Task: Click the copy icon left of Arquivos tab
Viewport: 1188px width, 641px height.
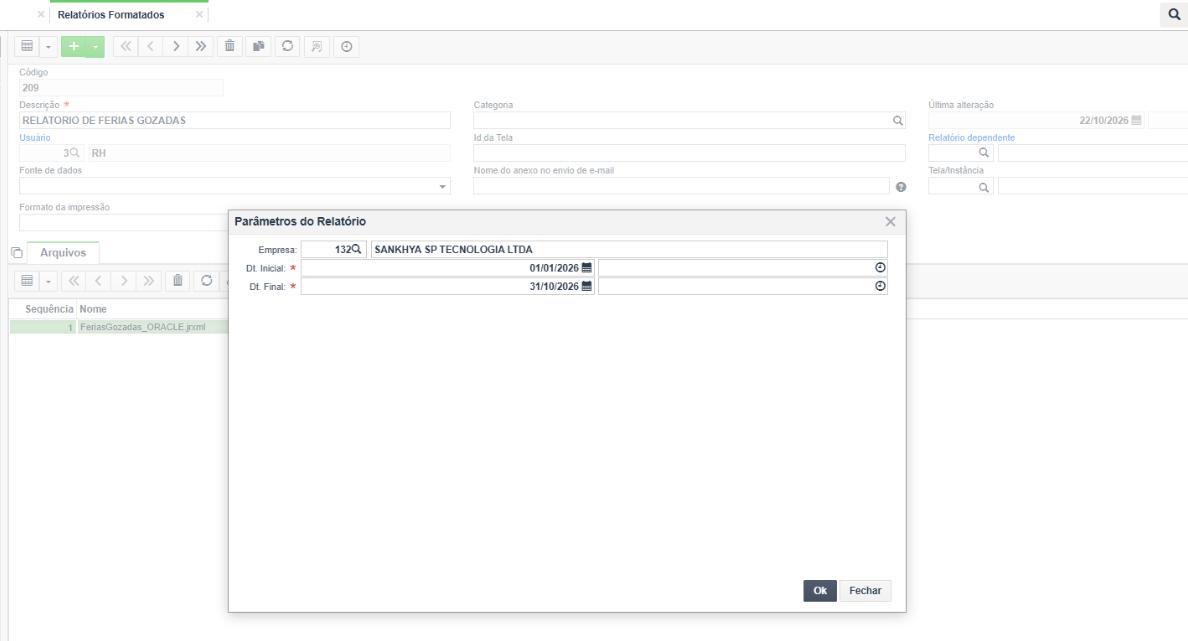Action: (17, 253)
